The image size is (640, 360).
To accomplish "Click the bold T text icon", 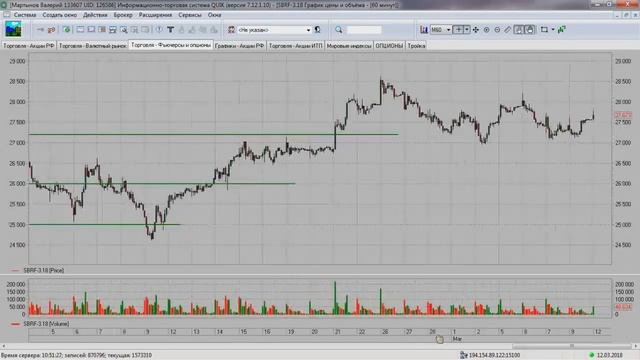I will point(171,30).
